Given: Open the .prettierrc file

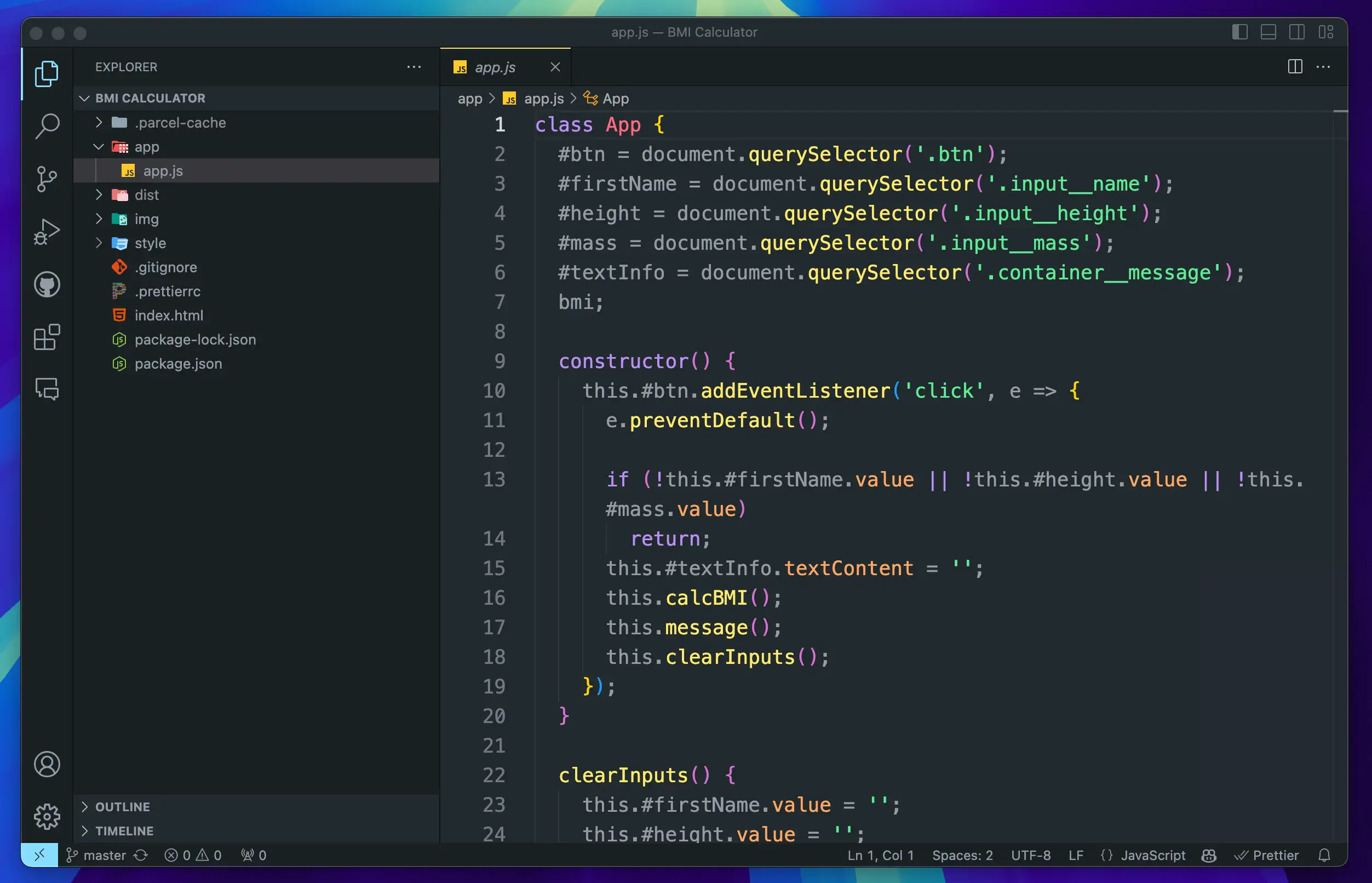Looking at the screenshot, I should click(x=256, y=291).
